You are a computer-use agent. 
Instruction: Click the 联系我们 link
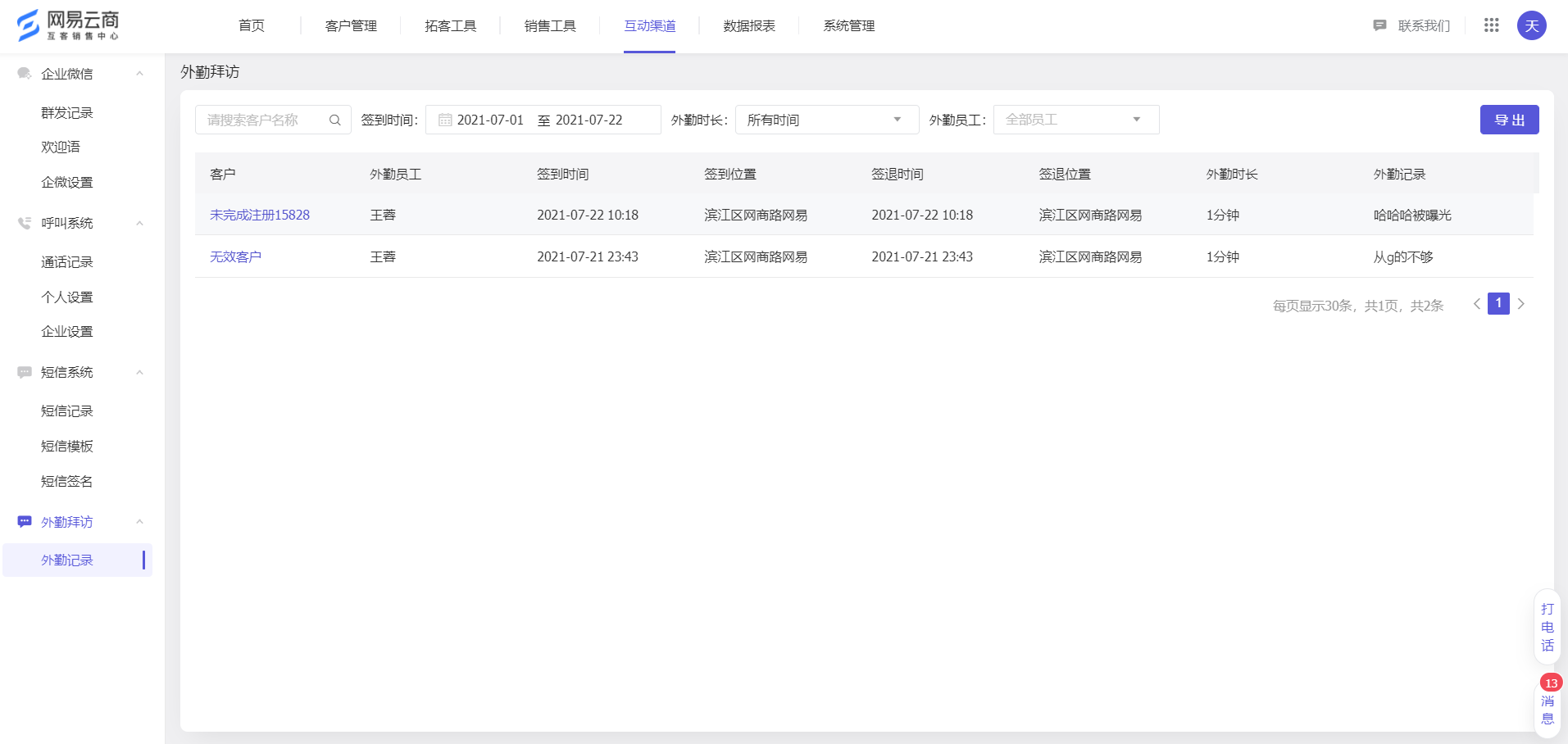pyautogui.click(x=1424, y=25)
